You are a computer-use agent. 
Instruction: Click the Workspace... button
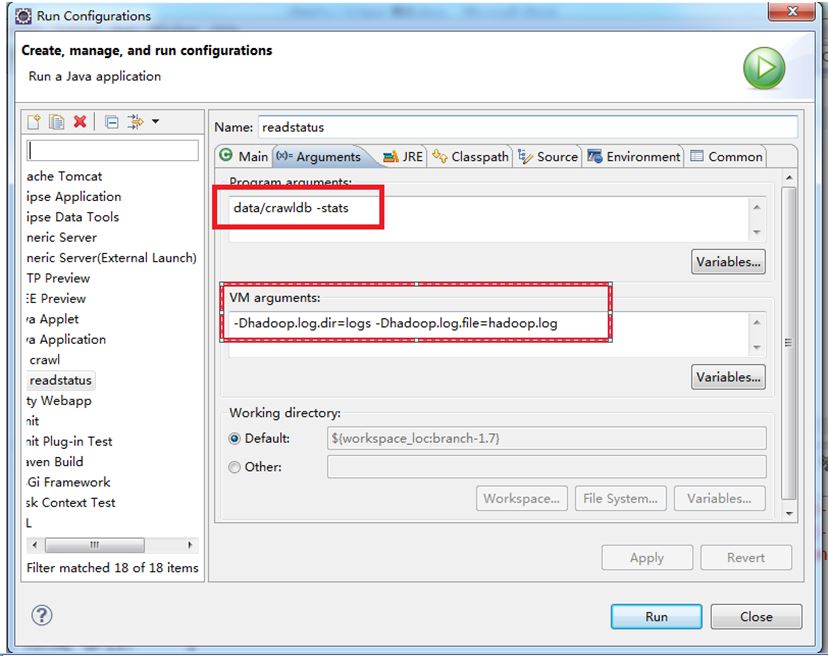click(522, 499)
